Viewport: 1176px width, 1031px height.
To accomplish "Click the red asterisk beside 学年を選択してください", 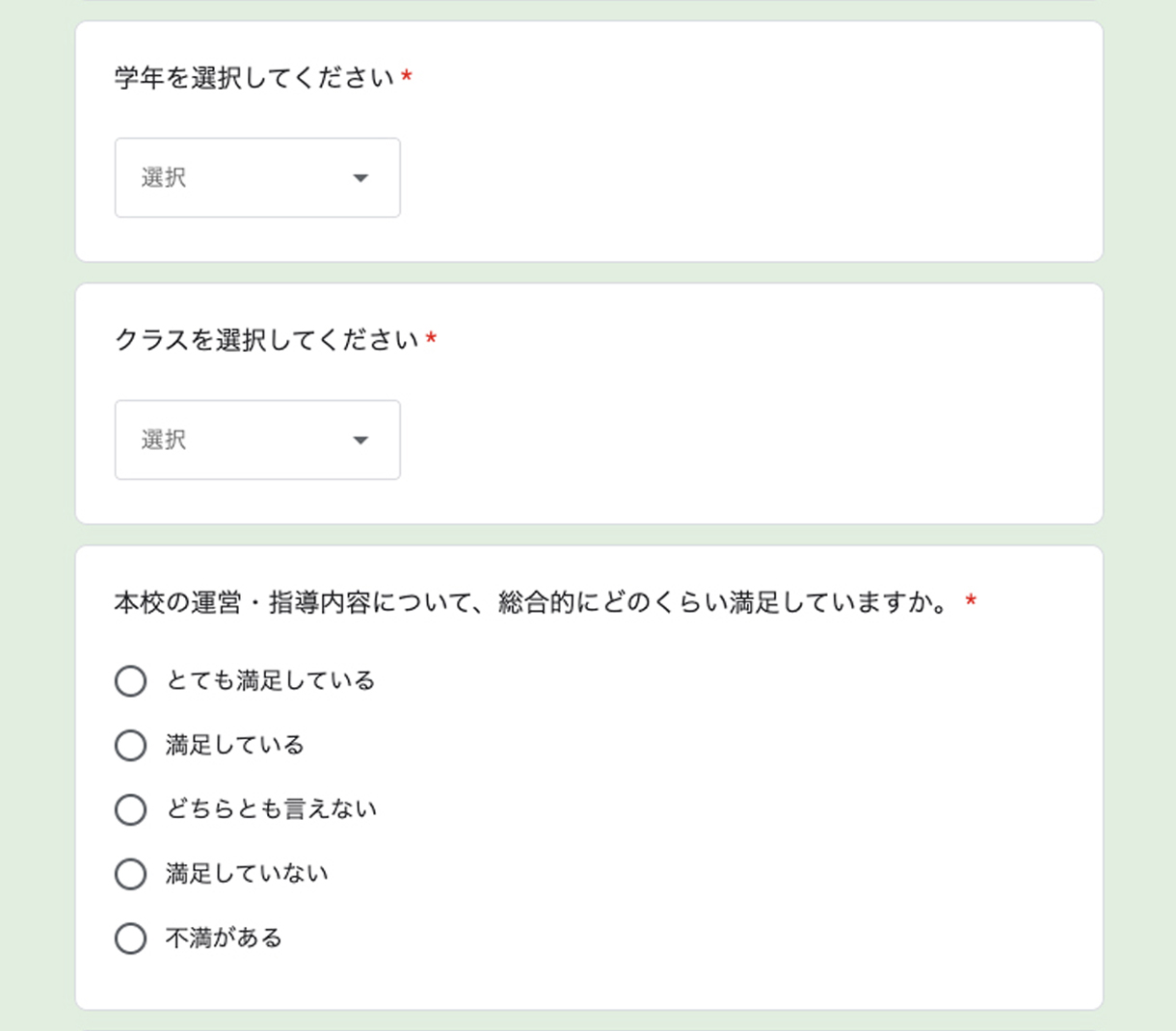I will pyautogui.click(x=407, y=76).
